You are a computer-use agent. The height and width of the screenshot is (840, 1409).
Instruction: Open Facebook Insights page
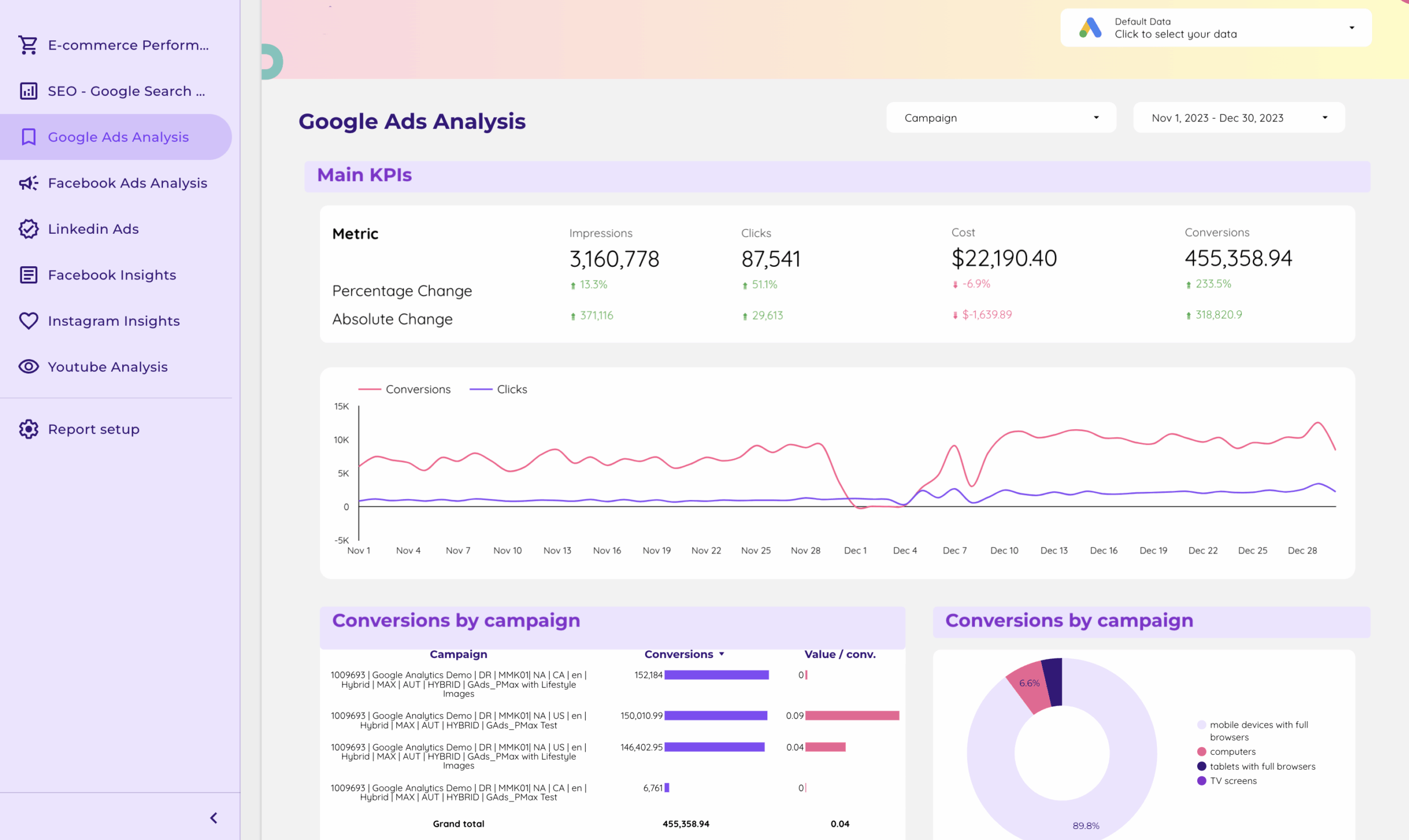[x=116, y=274]
